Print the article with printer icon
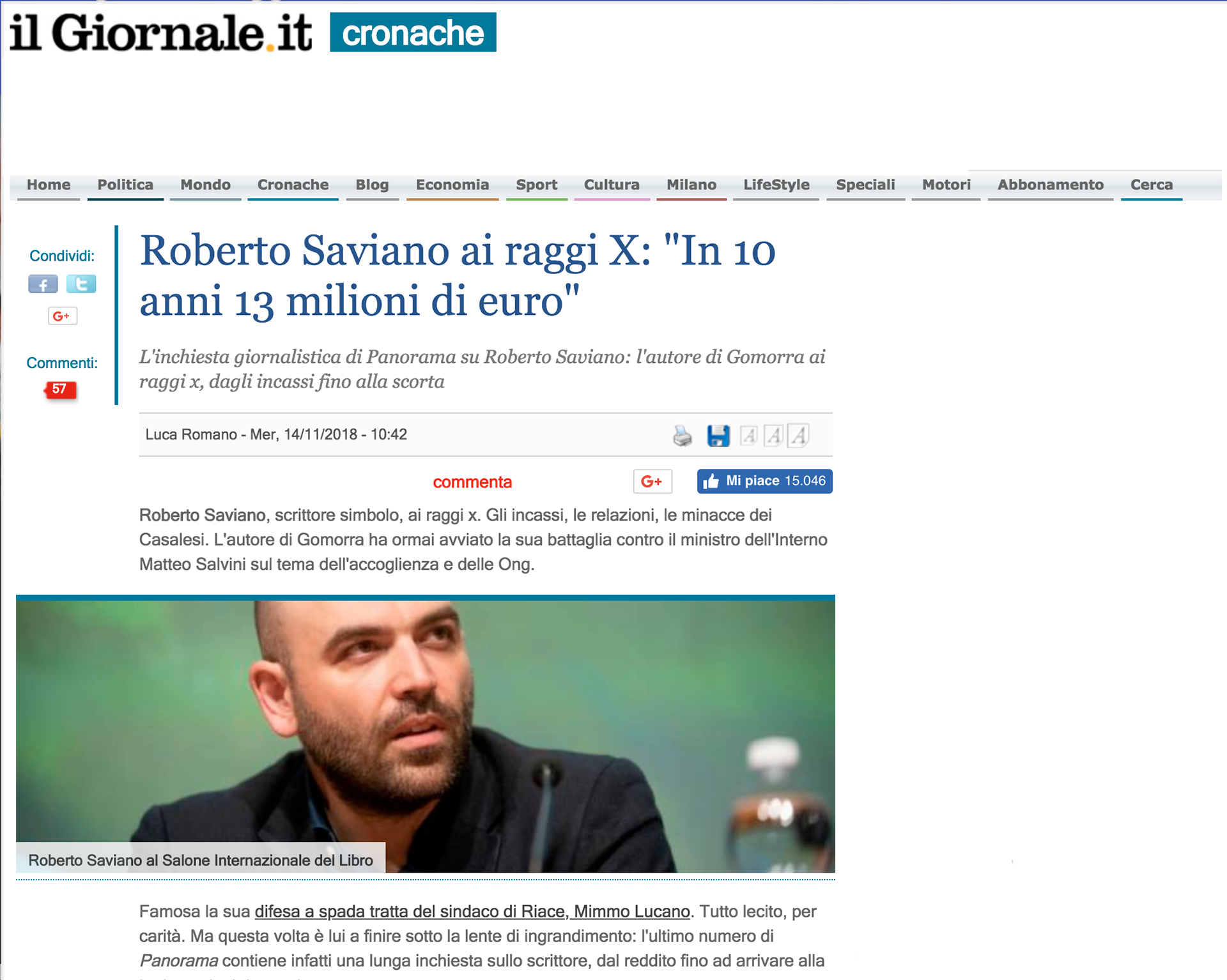 pyautogui.click(x=682, y=436)
